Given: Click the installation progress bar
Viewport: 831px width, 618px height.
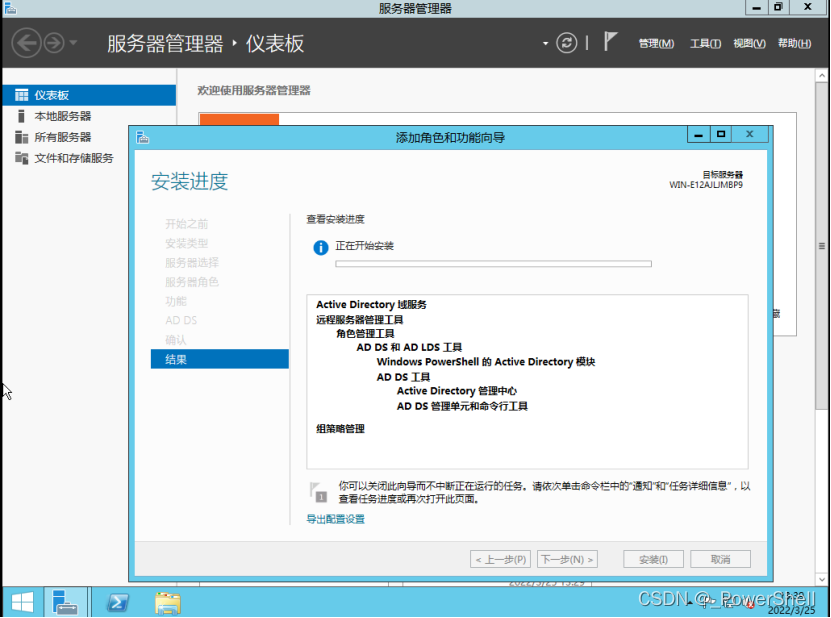Looking at the screenshot, I should pos(493,264).
